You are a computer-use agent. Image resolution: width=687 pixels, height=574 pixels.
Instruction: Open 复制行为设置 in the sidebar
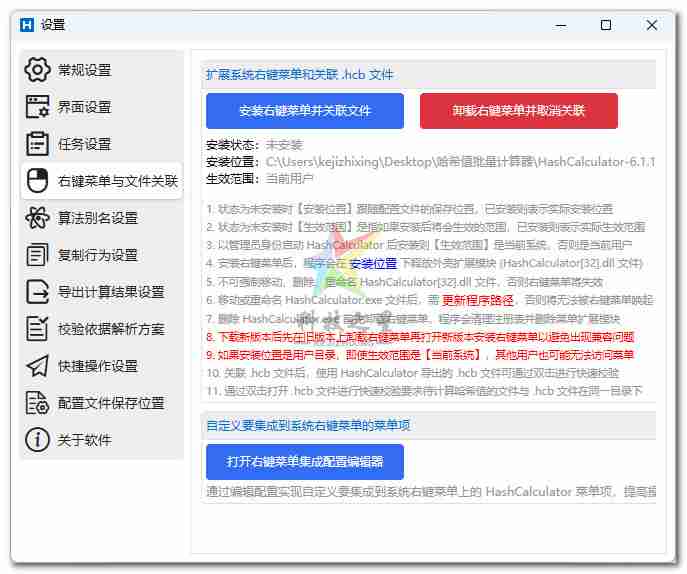coord(103,255)
